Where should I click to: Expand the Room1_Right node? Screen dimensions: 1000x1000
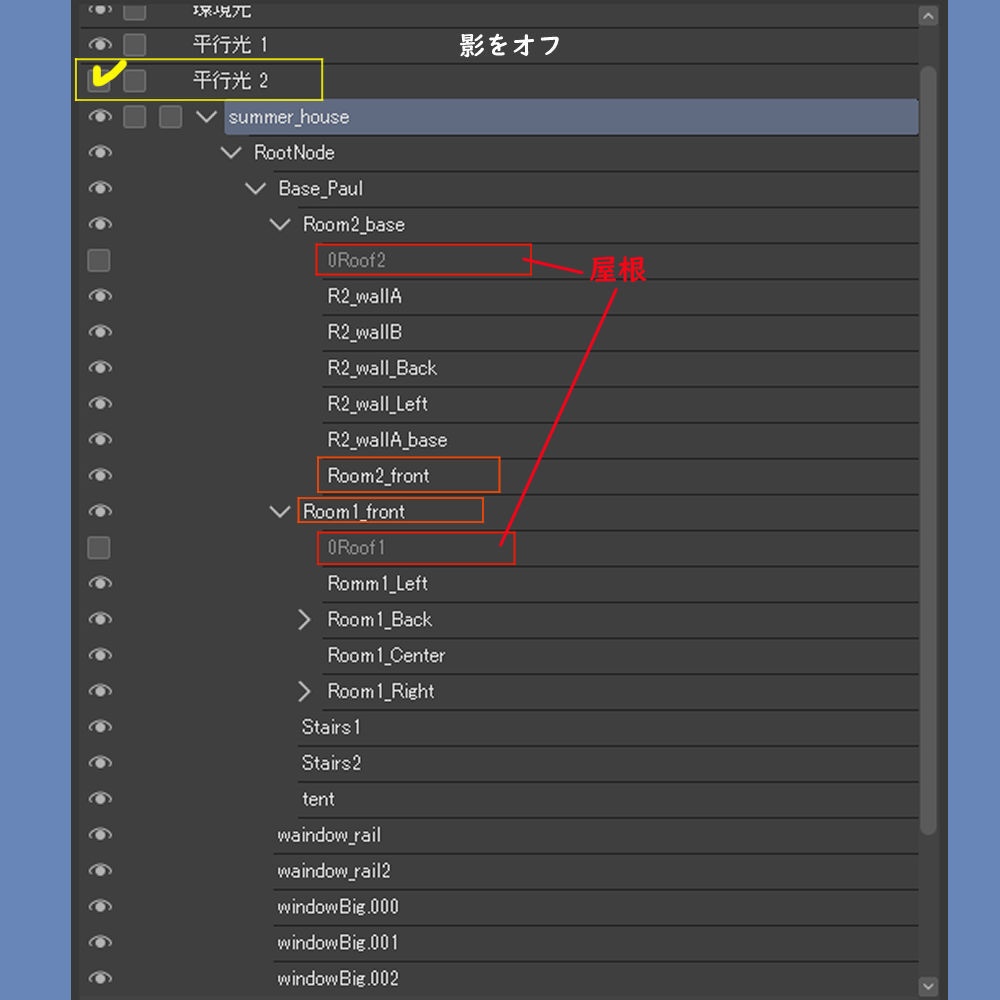pyautogui.click(x=305, y=691)
